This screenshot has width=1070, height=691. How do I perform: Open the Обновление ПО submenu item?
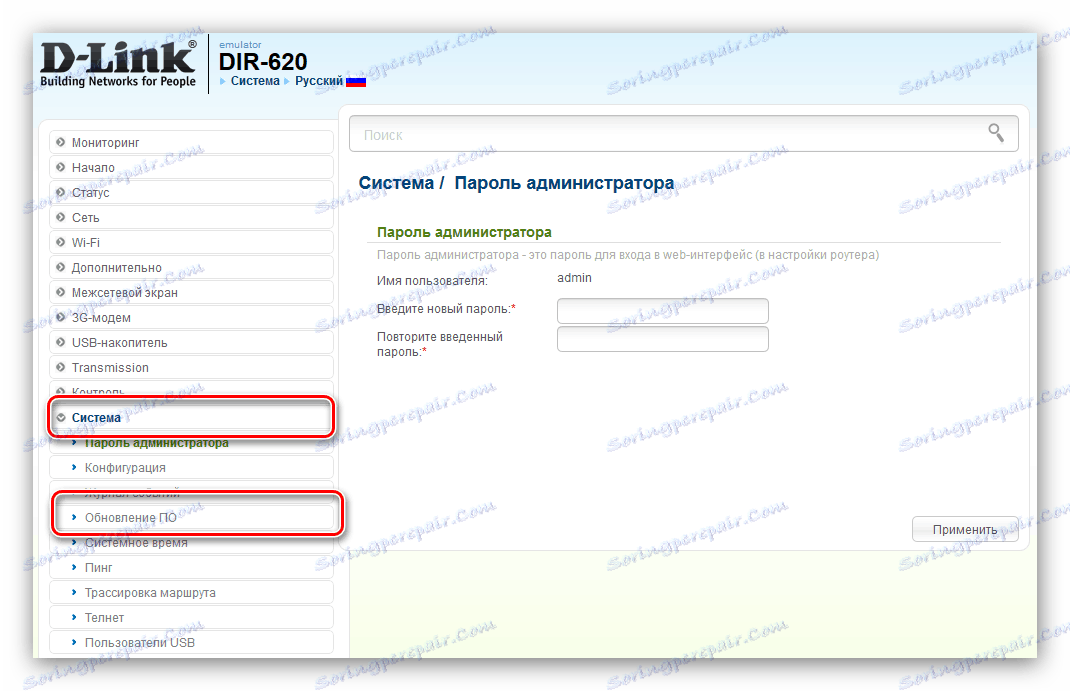(191, 518)
